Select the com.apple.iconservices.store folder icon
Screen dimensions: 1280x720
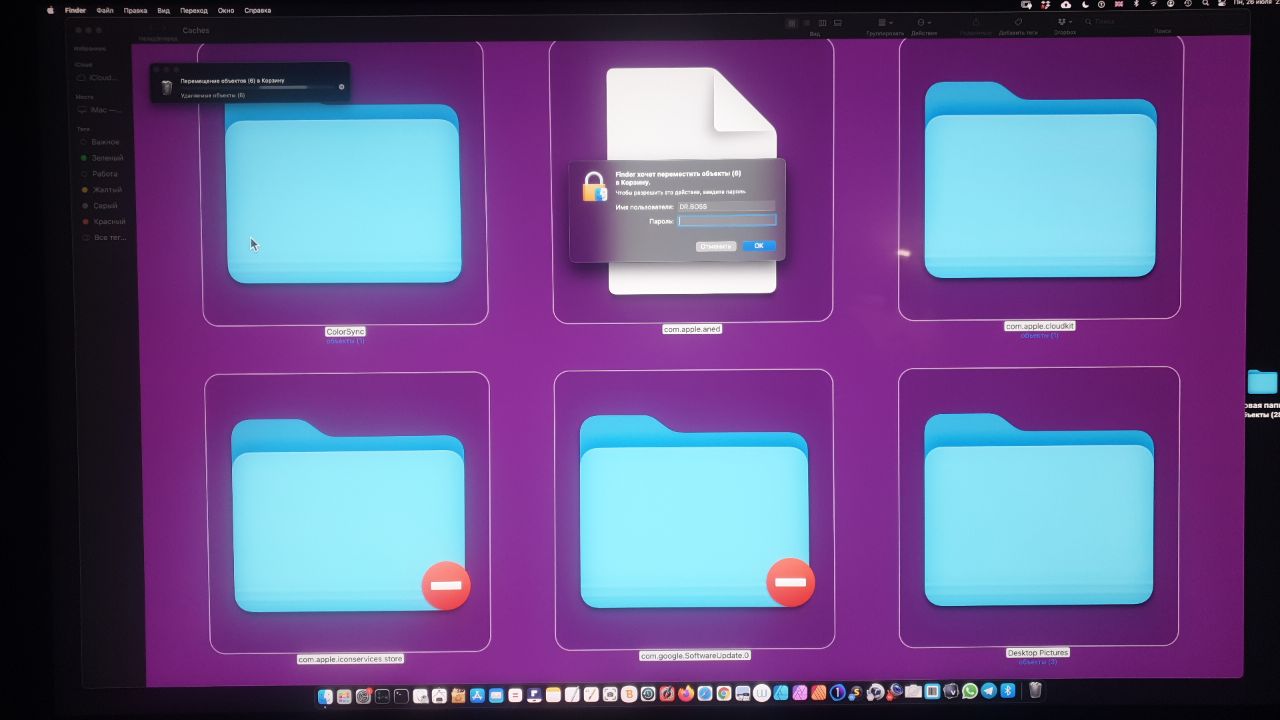[x=347, y=515]
